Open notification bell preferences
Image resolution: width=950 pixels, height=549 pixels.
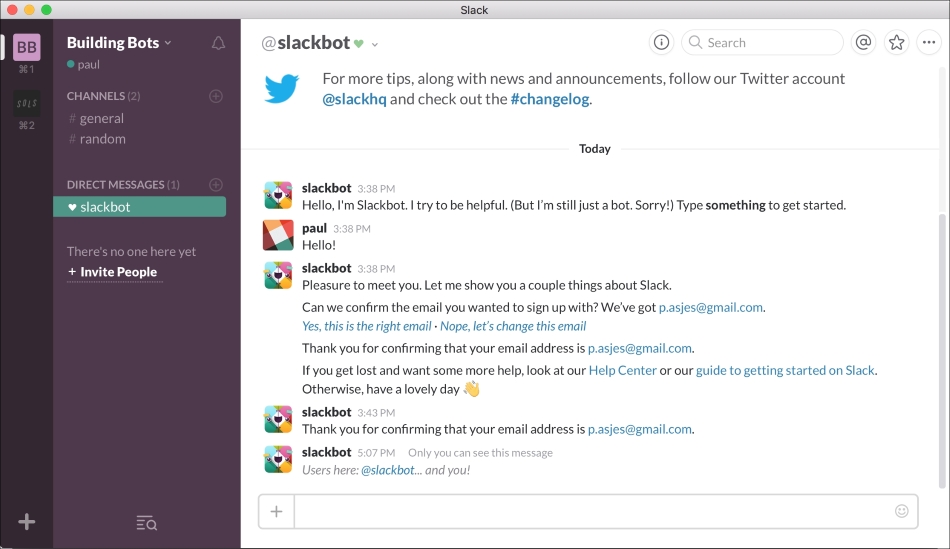(x=218, y=43)
